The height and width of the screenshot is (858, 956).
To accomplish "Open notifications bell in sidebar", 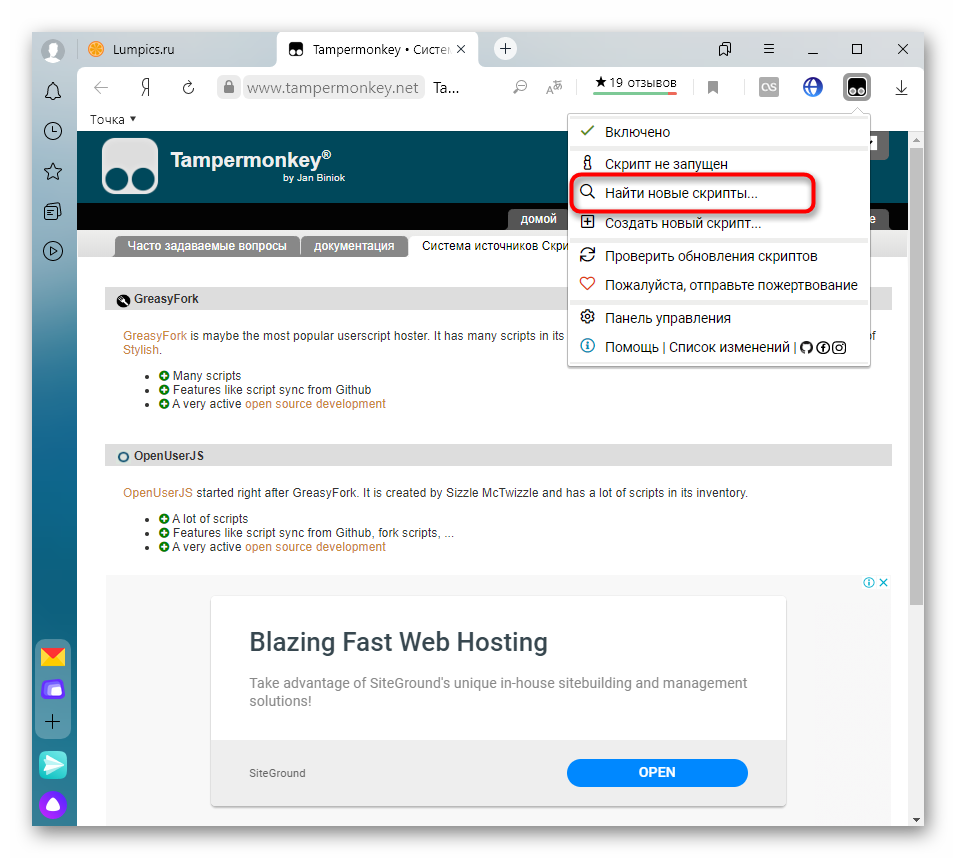I will 53,92.
